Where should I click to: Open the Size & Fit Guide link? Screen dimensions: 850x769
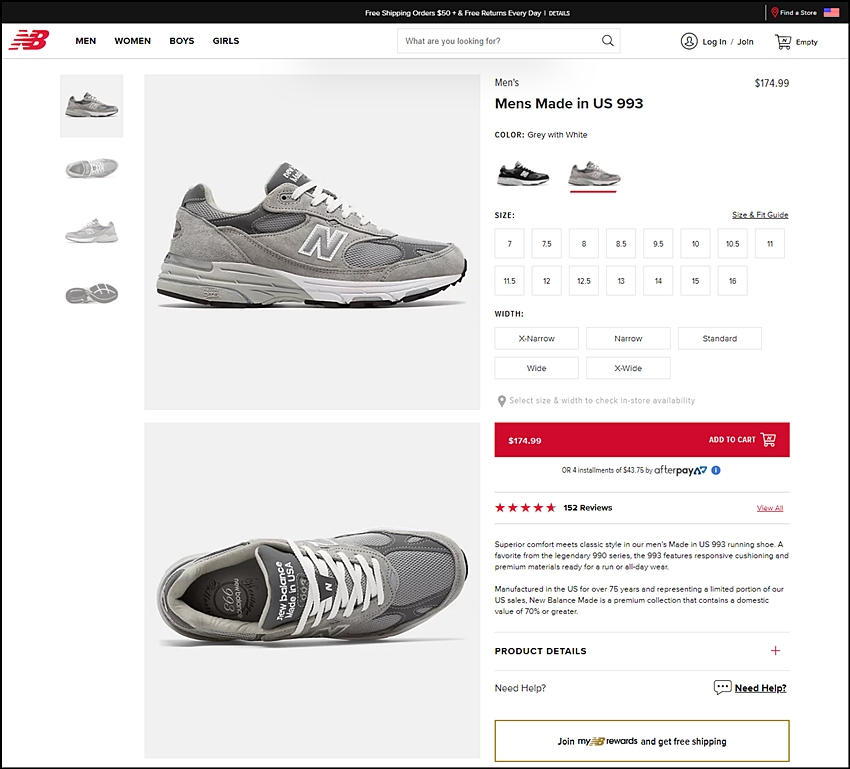click(760, 215)
